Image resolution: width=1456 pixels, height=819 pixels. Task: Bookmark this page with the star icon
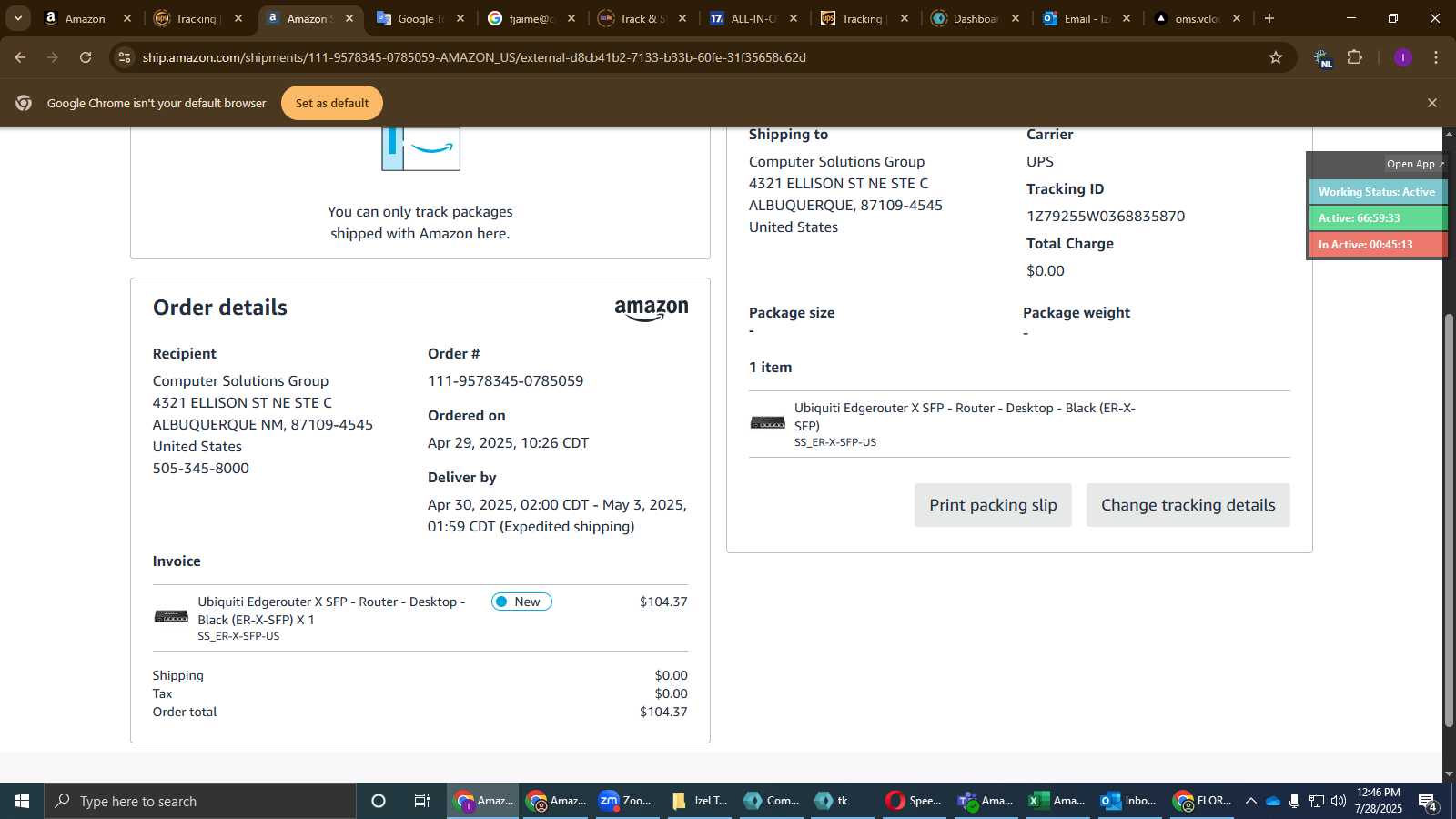tap(1276, 57)
